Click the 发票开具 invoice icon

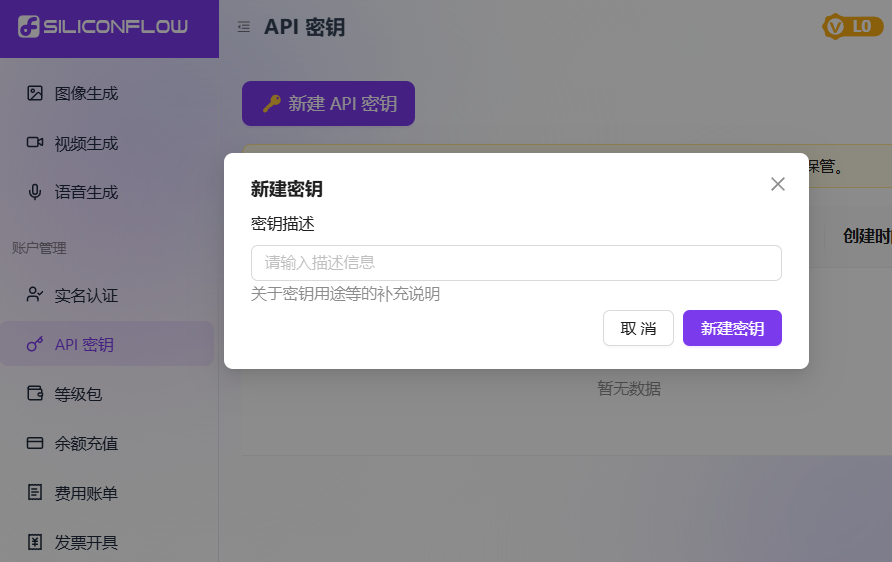point(35,542)
